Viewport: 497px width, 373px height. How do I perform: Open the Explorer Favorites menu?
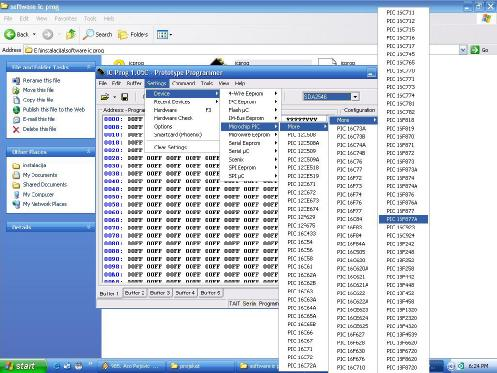[x=65, y=19]
